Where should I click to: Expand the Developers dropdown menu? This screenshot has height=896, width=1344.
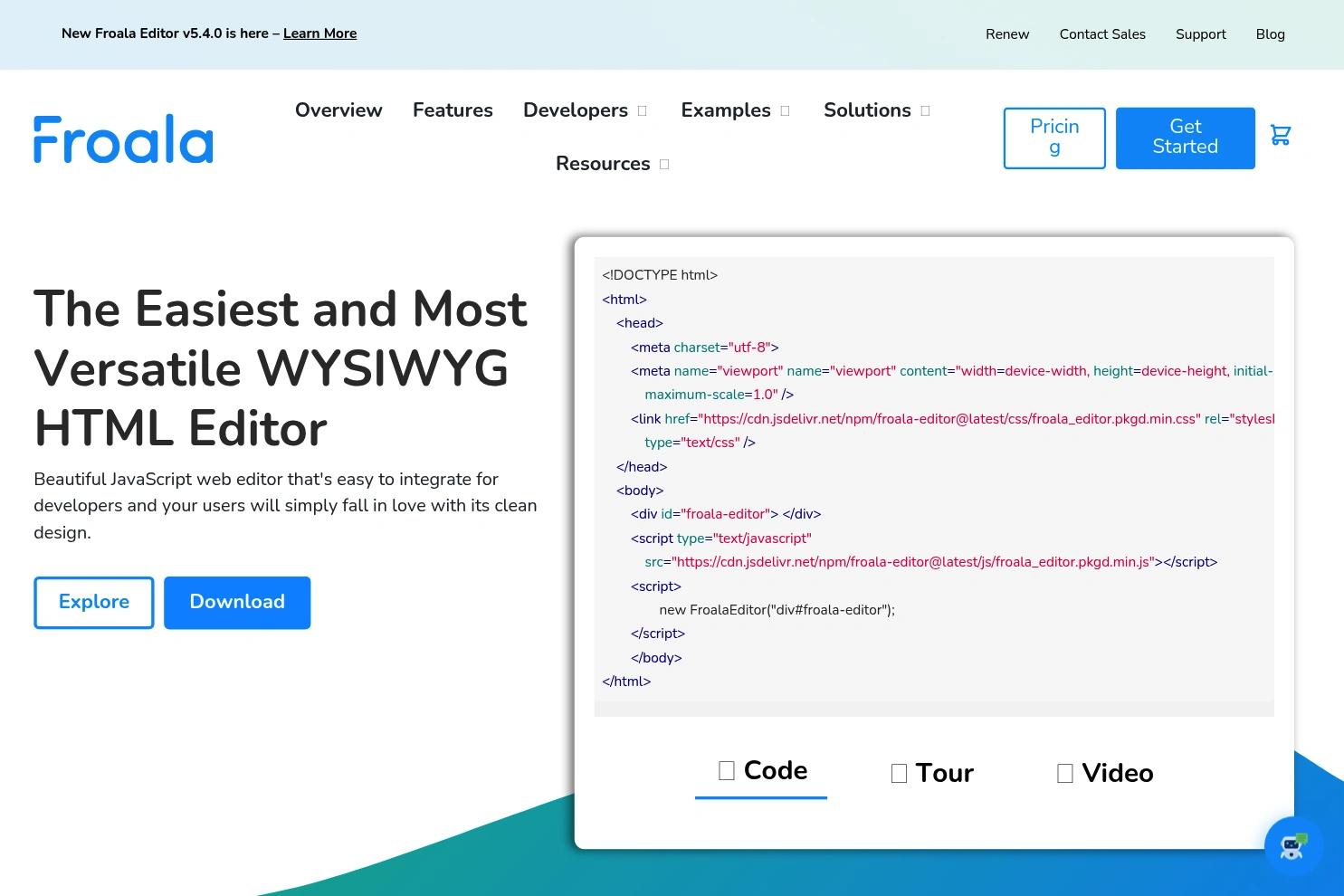click(643, 110)
